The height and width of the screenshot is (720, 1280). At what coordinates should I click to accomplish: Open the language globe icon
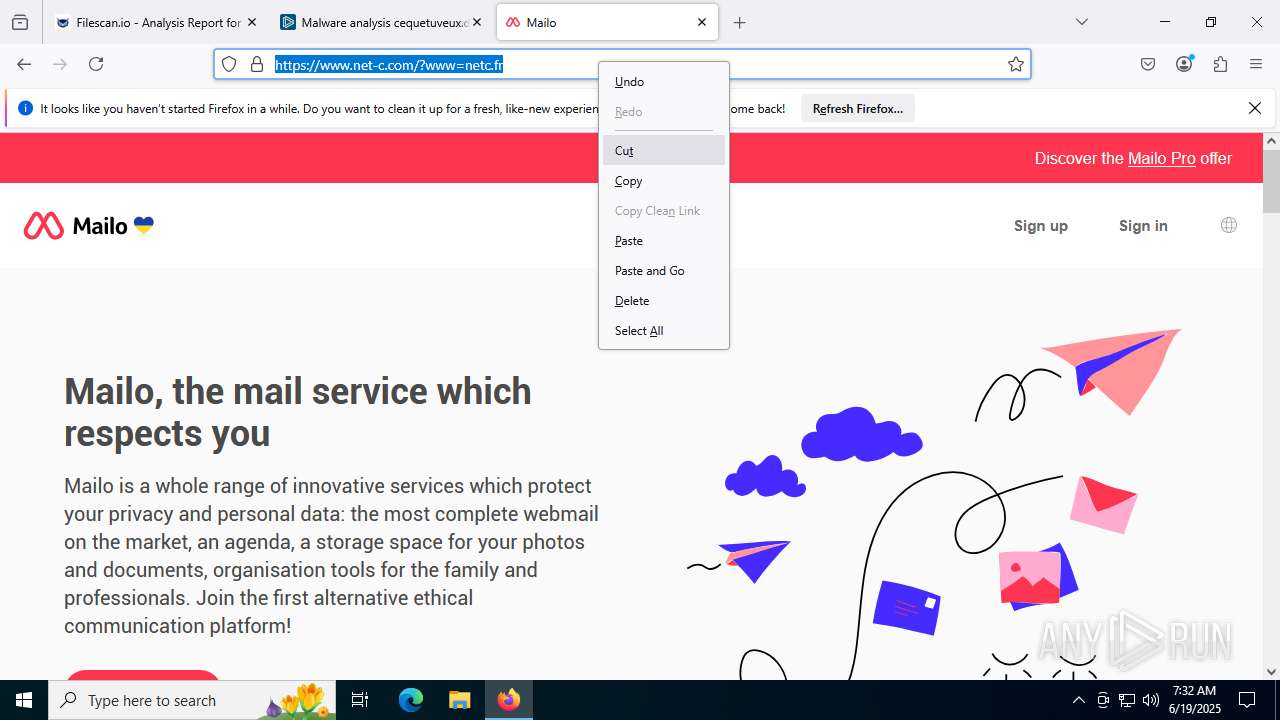coord(1229,225)
